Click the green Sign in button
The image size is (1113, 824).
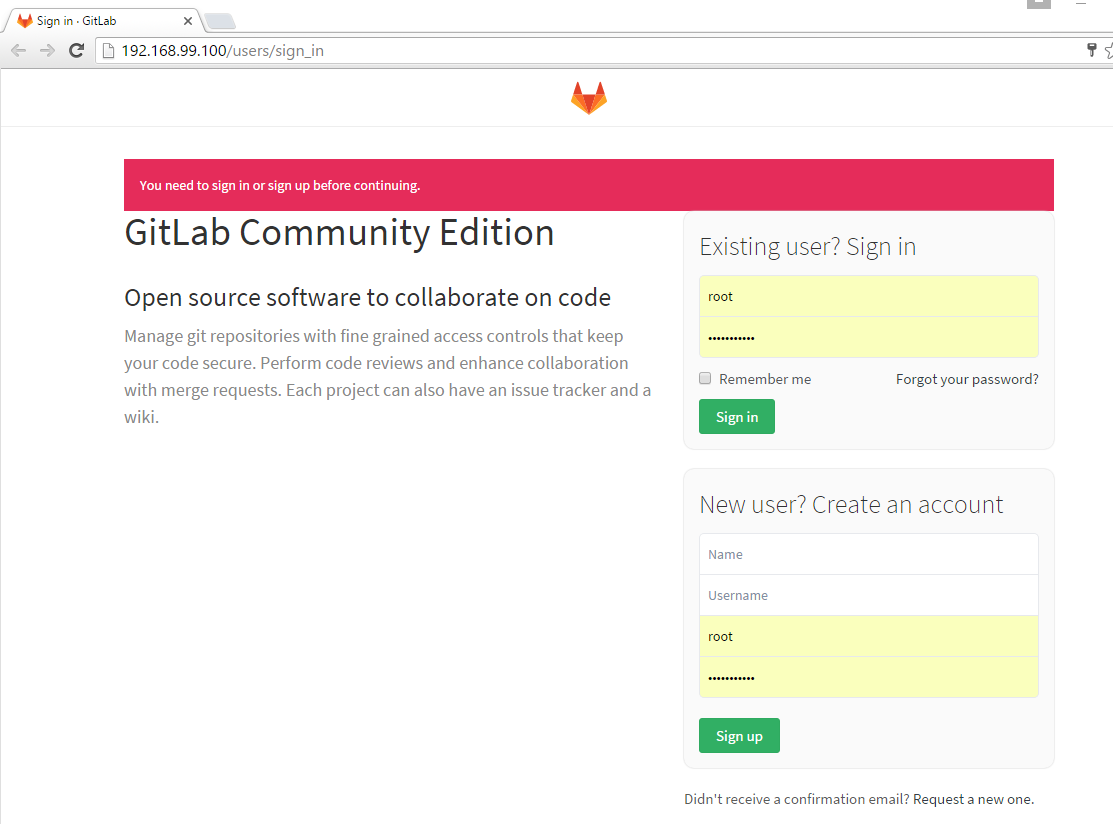[737, 417]
